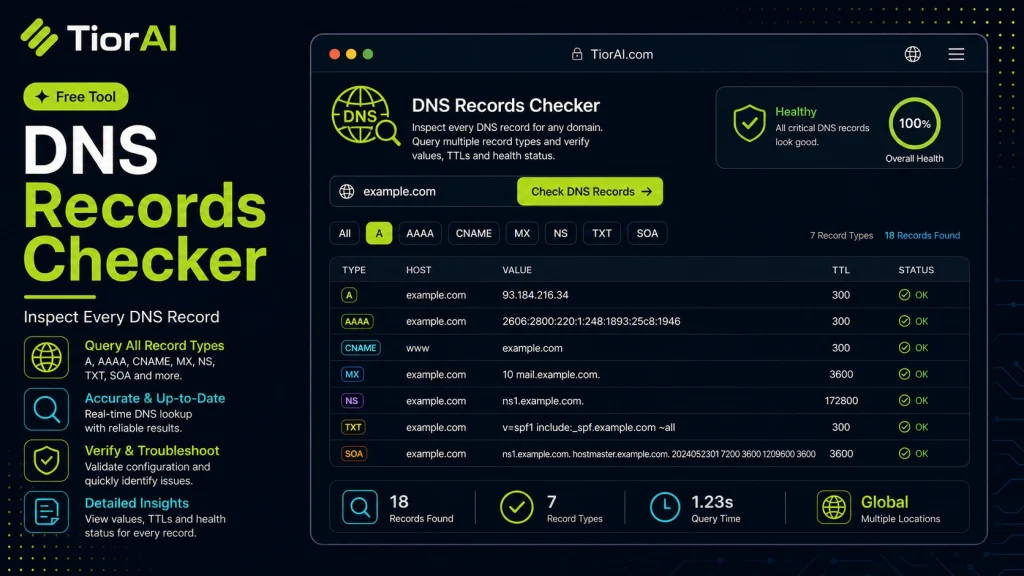1024x576 pixels.
Task: Click the Global locations globe icon
Action: coord(834,507)
